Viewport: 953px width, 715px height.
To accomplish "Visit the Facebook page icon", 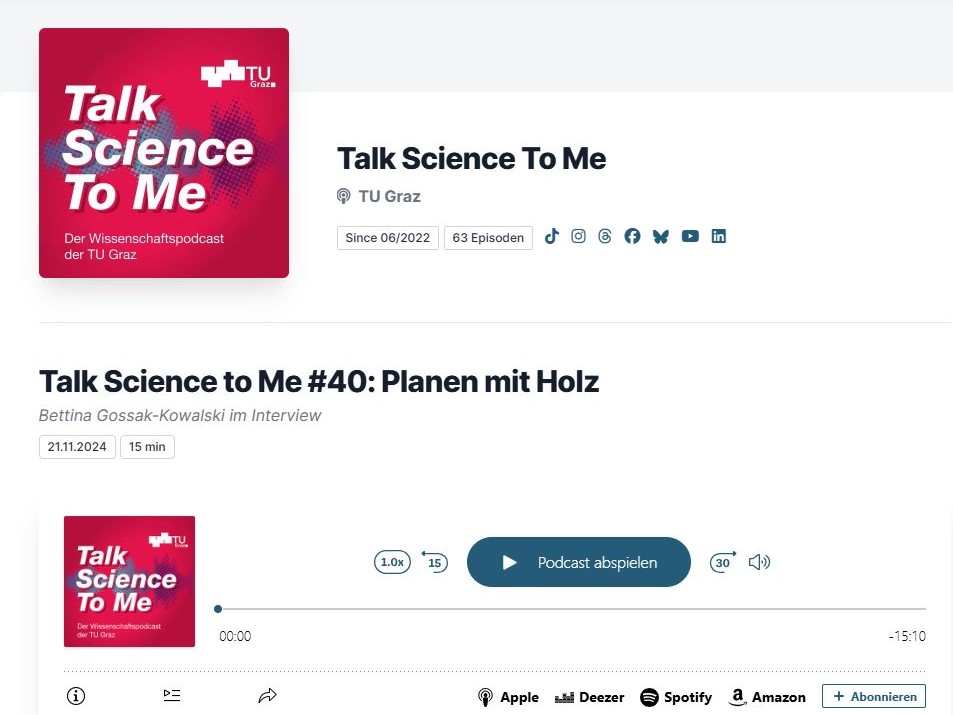I will tap(632, 237).
